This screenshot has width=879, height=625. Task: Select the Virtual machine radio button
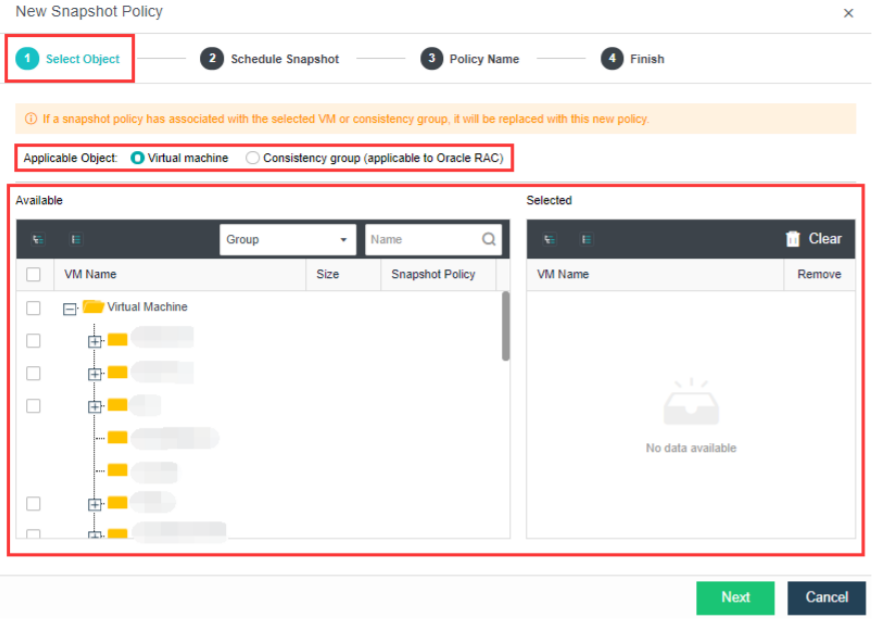[x=138, y=159]
